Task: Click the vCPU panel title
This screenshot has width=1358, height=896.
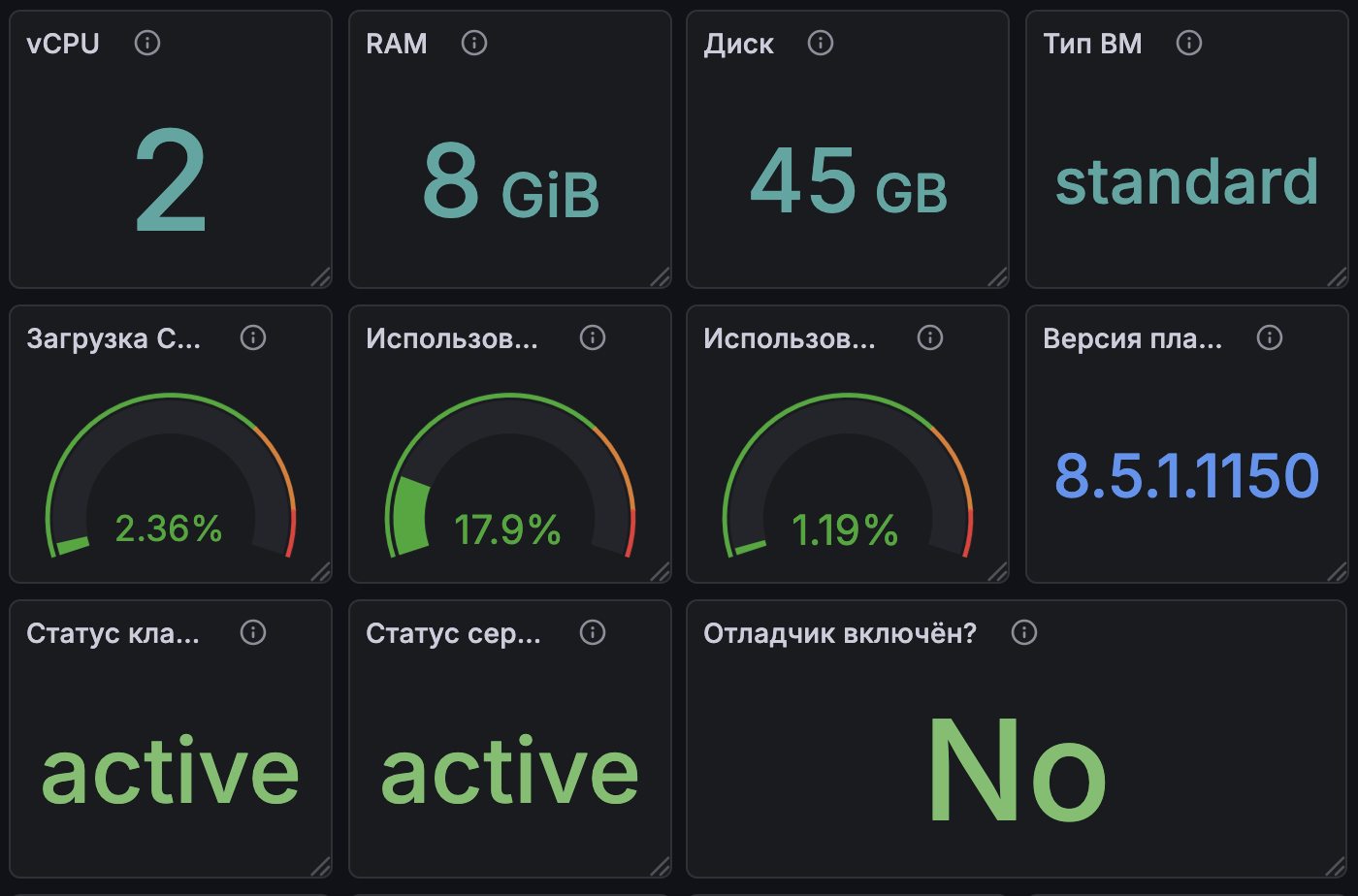Action: click(63, 44)
